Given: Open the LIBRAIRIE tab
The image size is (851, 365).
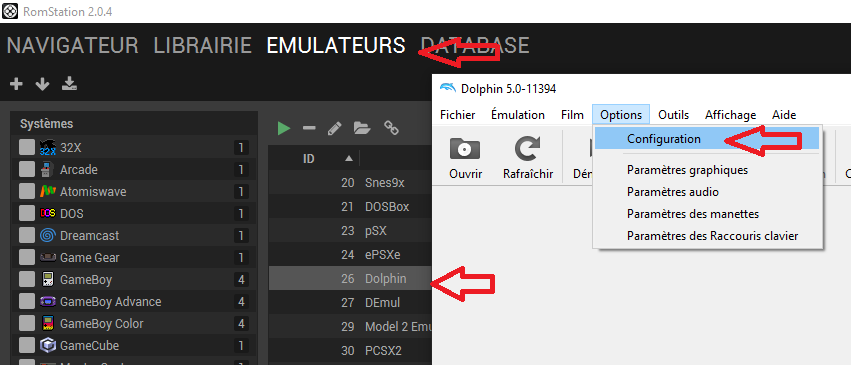Looking at the screenshot, I should [202, 46].
